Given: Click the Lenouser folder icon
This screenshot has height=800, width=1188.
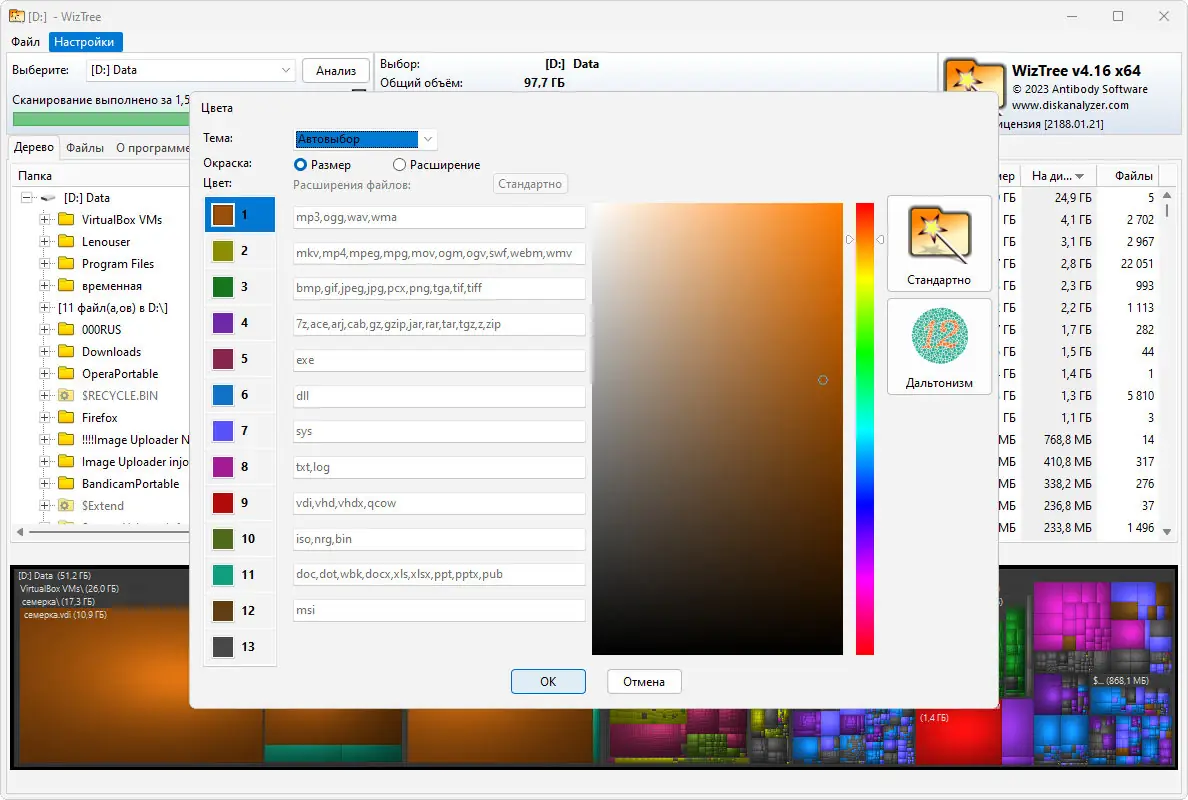Looking at the screenshot, I should click(66, 242).
